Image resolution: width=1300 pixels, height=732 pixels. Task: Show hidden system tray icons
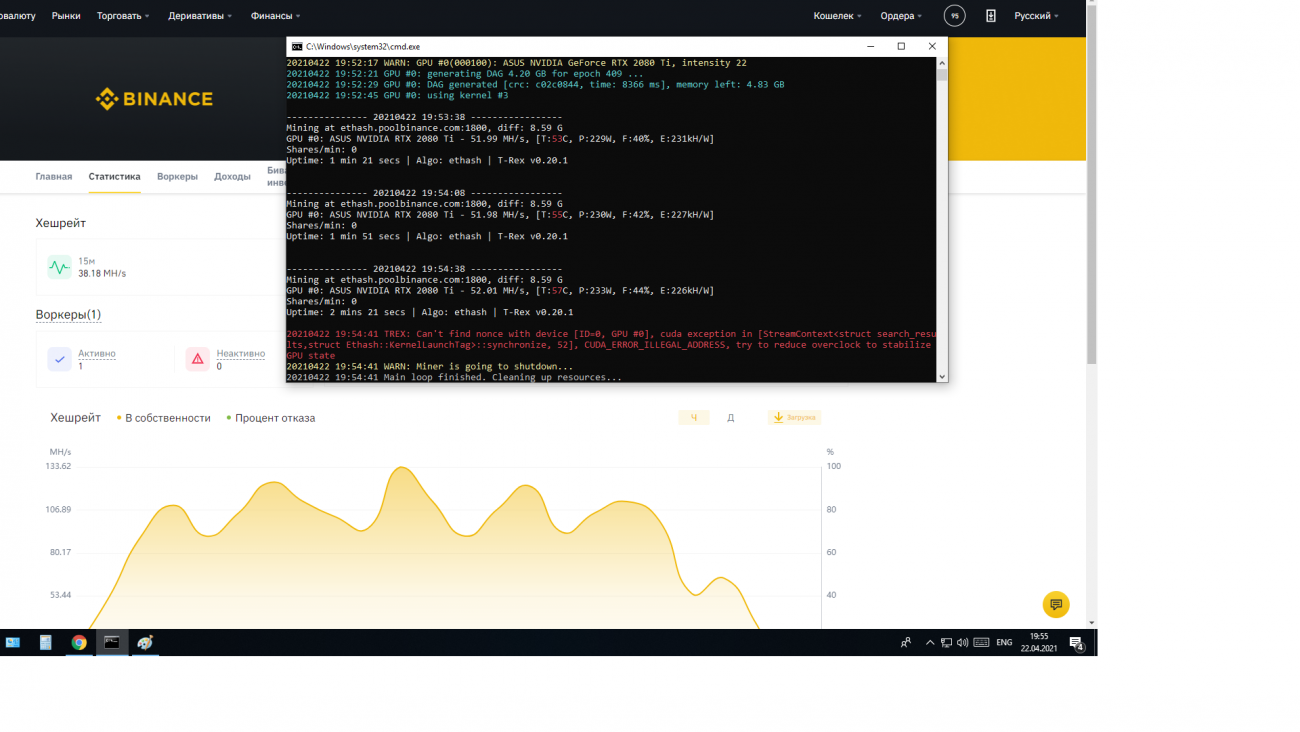pyautogui.click(x=930, y=643)
